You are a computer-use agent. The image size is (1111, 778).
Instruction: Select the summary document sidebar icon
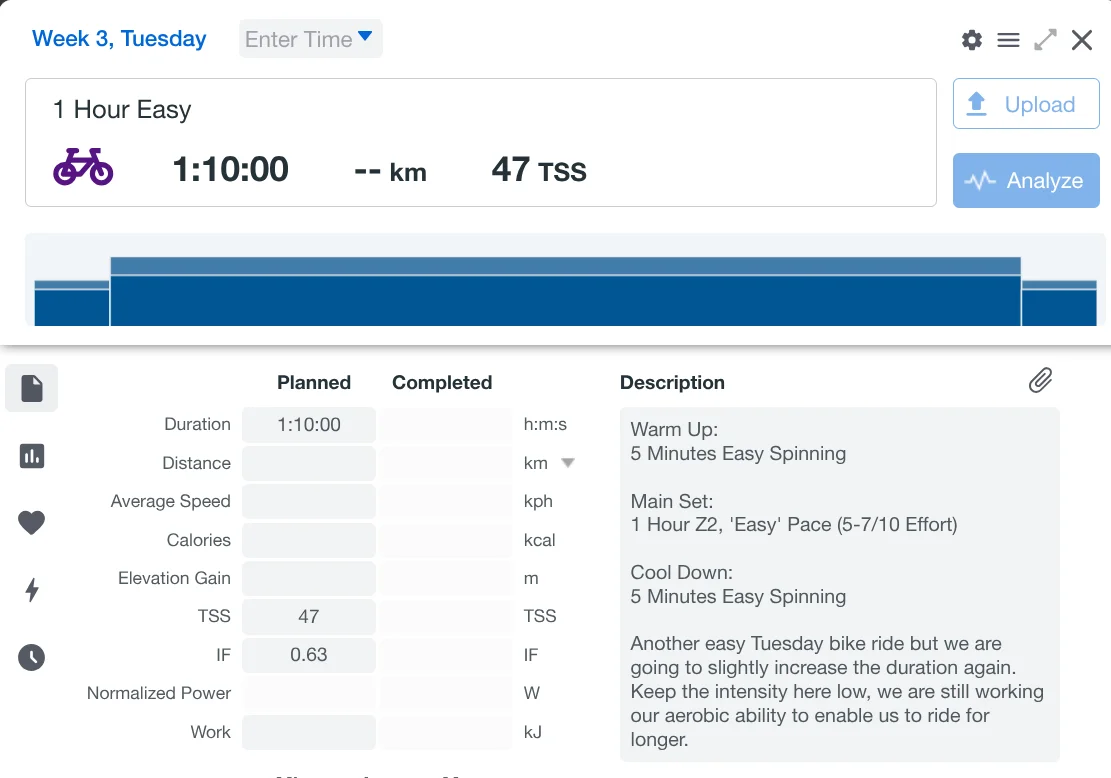tap(32, 388)
